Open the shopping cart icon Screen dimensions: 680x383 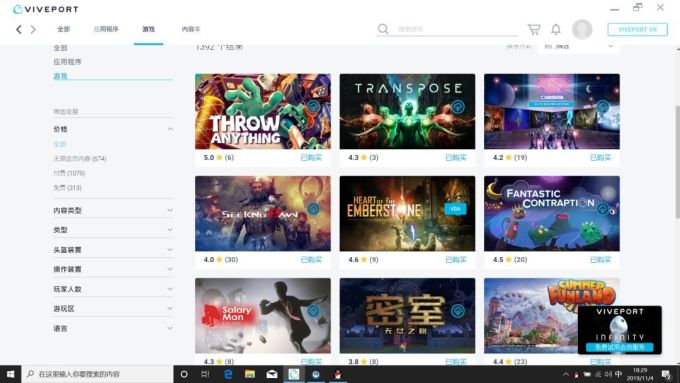pos(534,29)
